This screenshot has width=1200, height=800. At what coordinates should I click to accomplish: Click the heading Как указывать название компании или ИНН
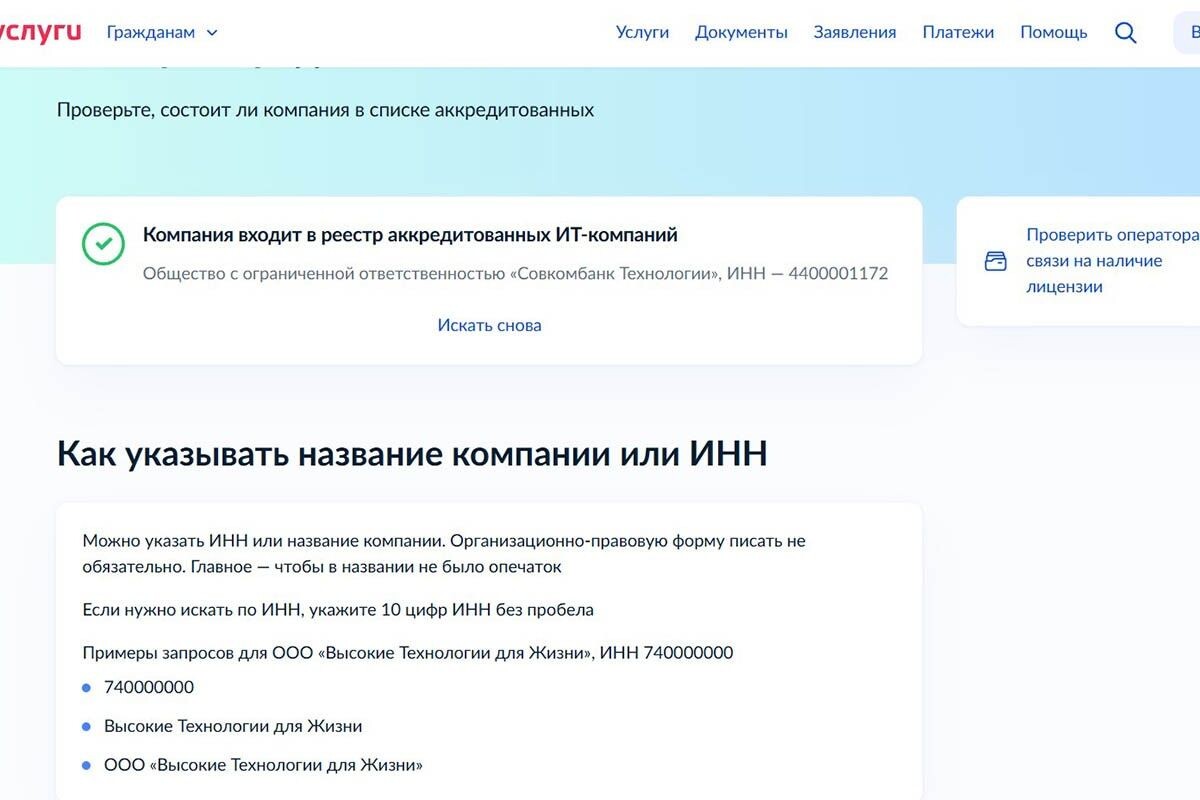[412, 452]
